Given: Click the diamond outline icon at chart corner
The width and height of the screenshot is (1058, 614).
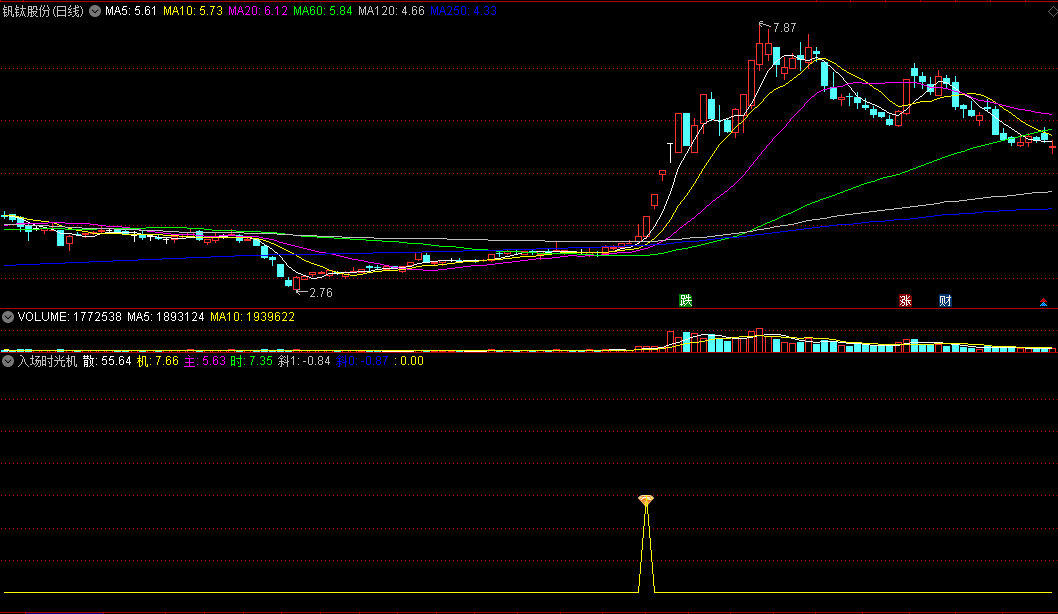Looking at the screenshot, I should [x=1052, y=11].
